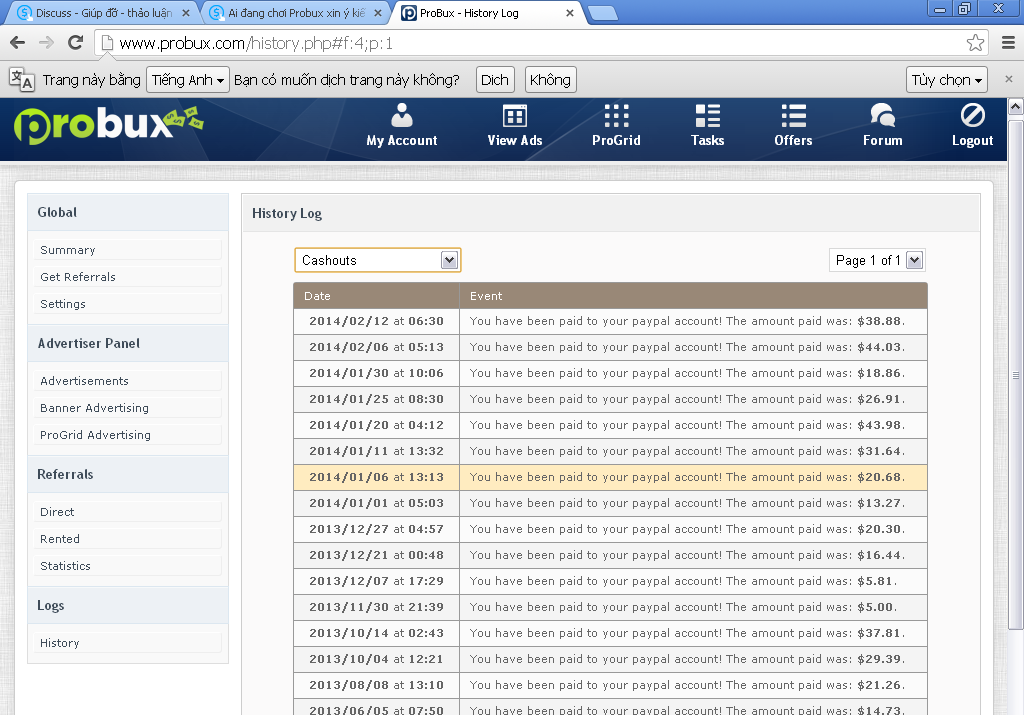The height and width of the screenshot is (715, 1024).
Task: Close the Discuss tab
Action: (x=186, y=13)
